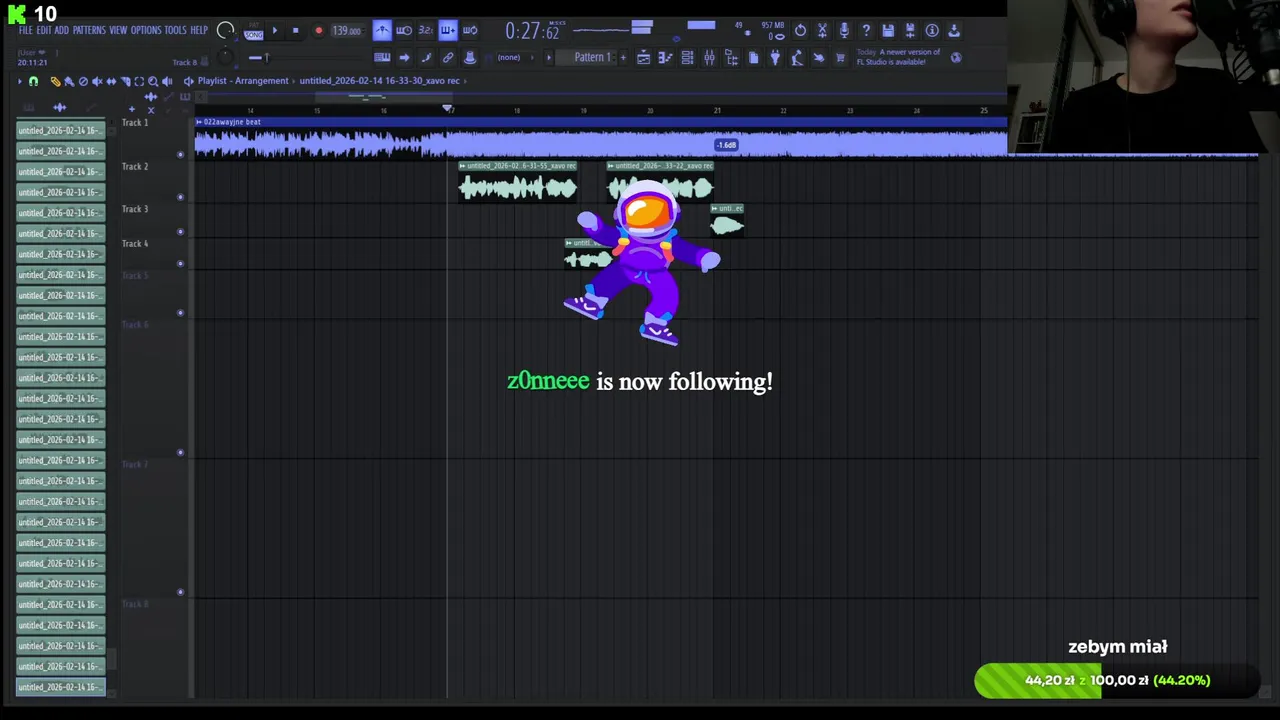Open the Playlist view icon
This screenshot has width=1280, height=720.
click(643, 58)
